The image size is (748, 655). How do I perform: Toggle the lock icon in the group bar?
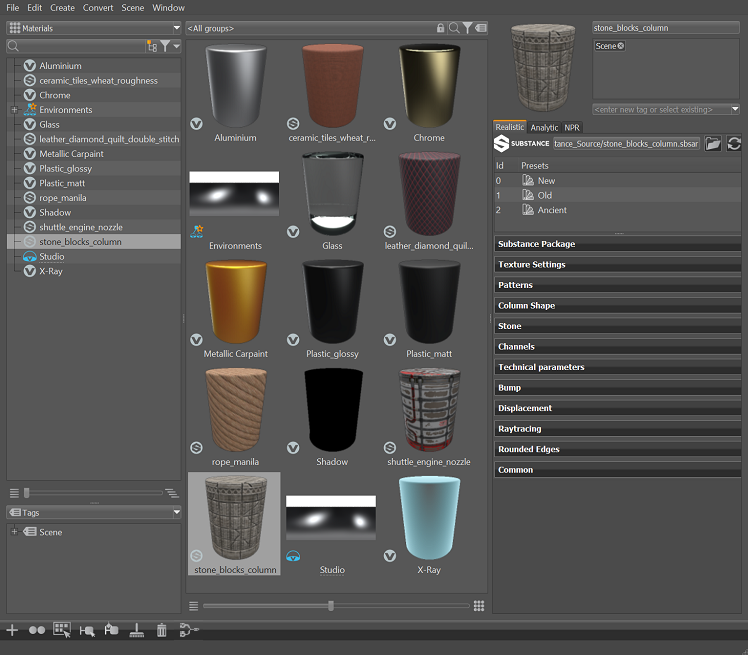coord(440,28)
